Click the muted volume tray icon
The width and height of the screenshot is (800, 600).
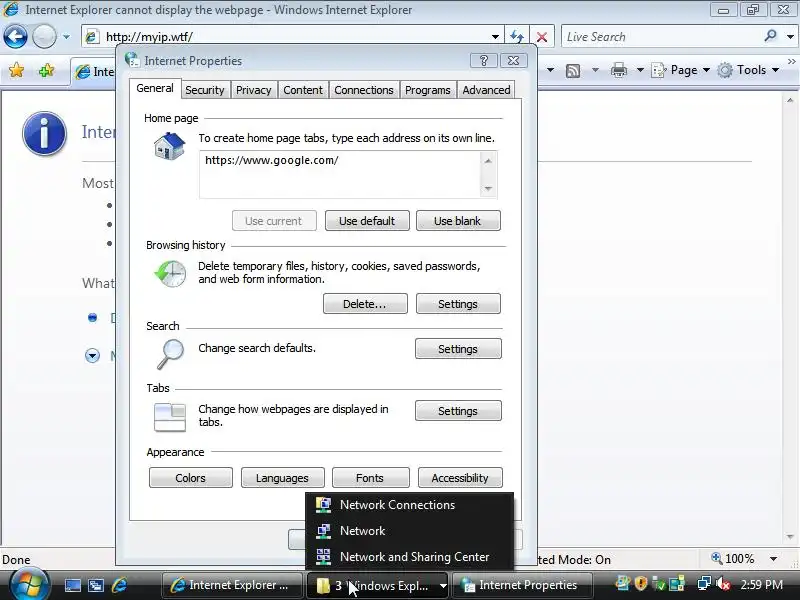click(723, 584)
